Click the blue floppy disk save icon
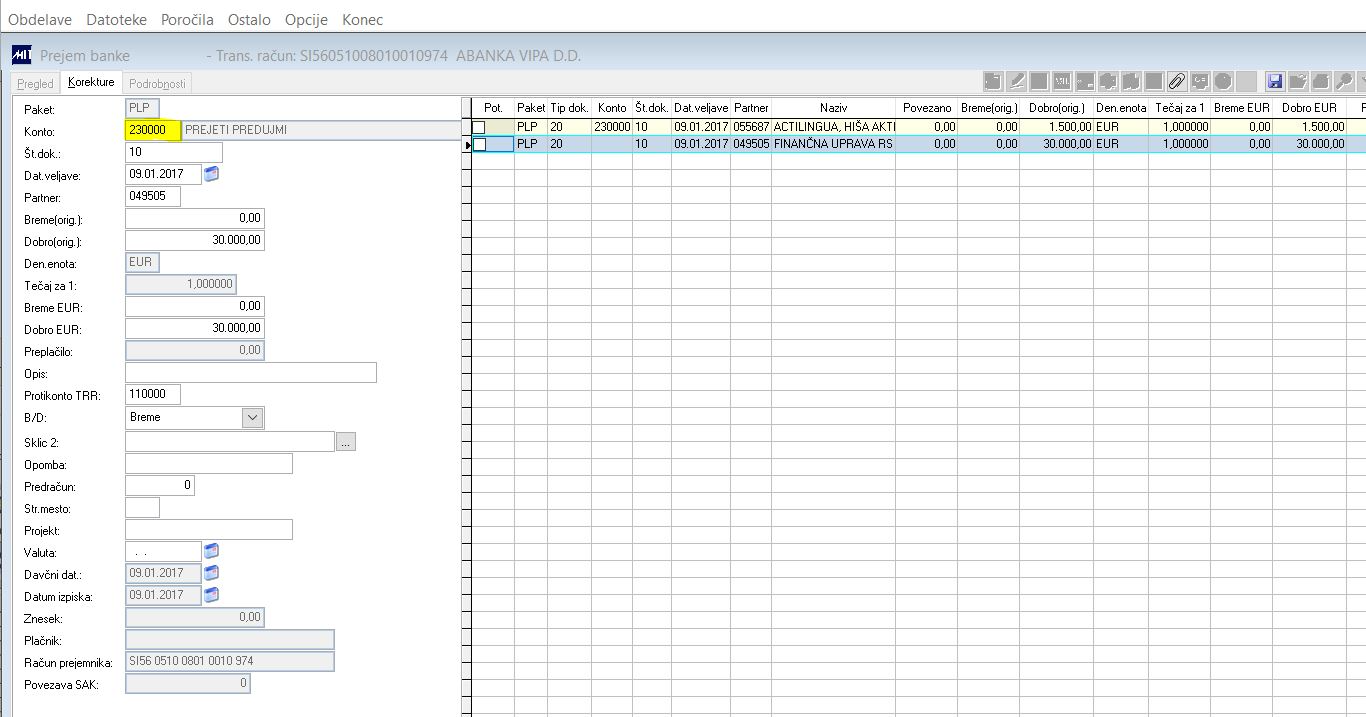 coord(1275,81)
